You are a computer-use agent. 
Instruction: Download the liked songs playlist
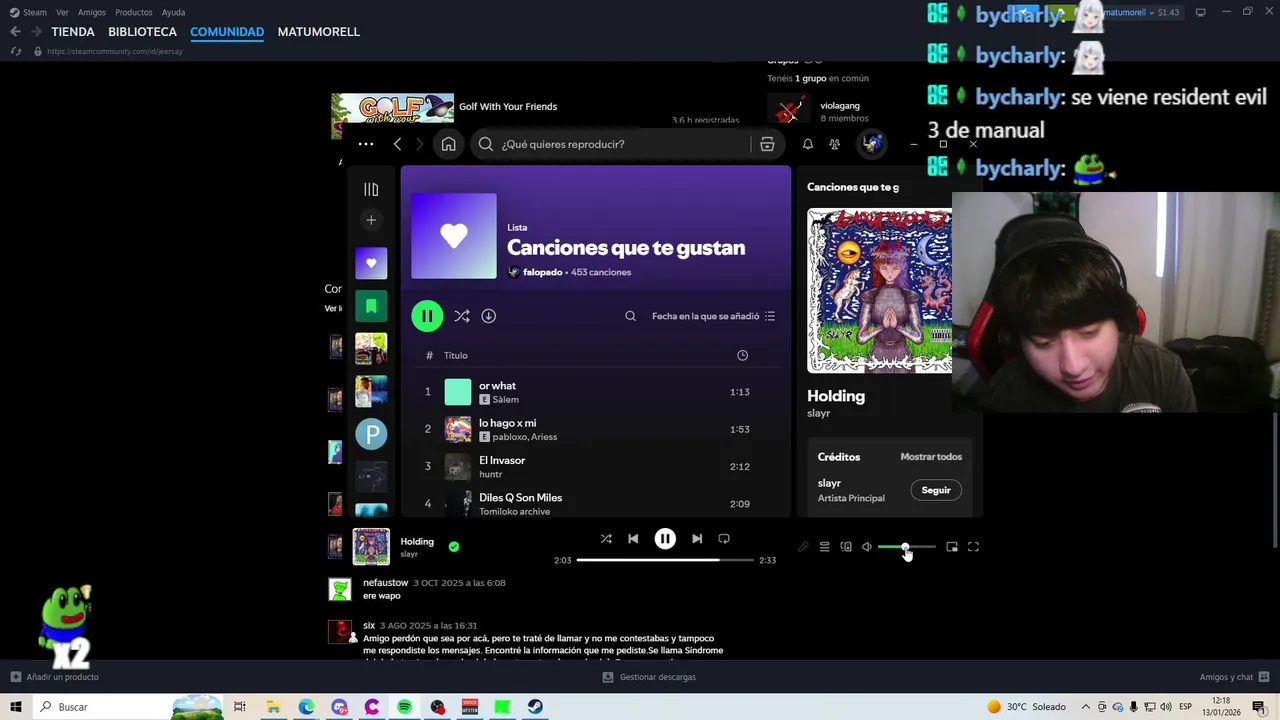coord(488,316)
